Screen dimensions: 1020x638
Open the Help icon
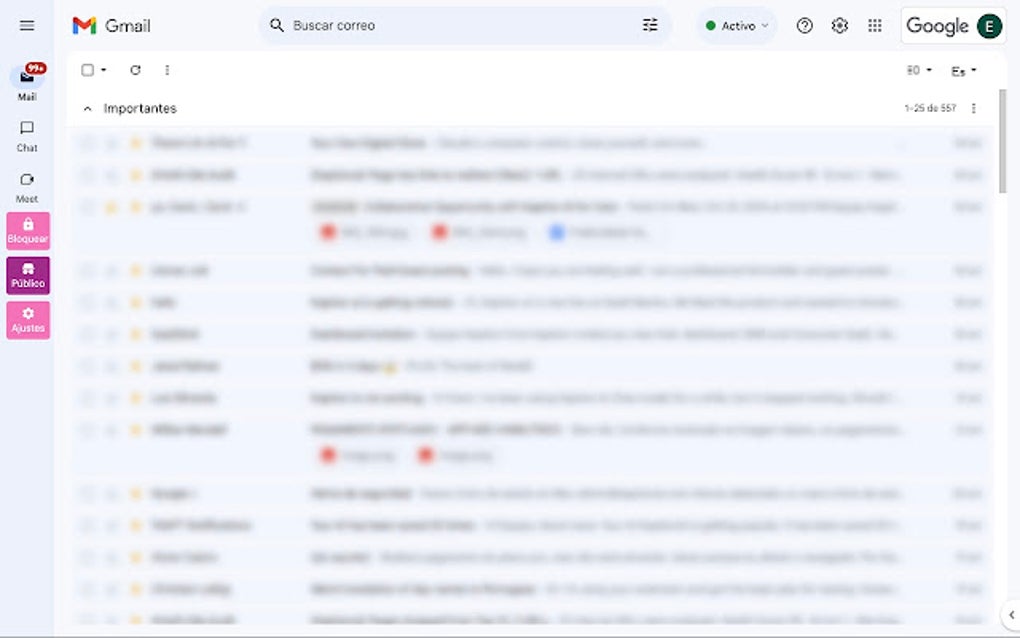(x=804, y=25)
